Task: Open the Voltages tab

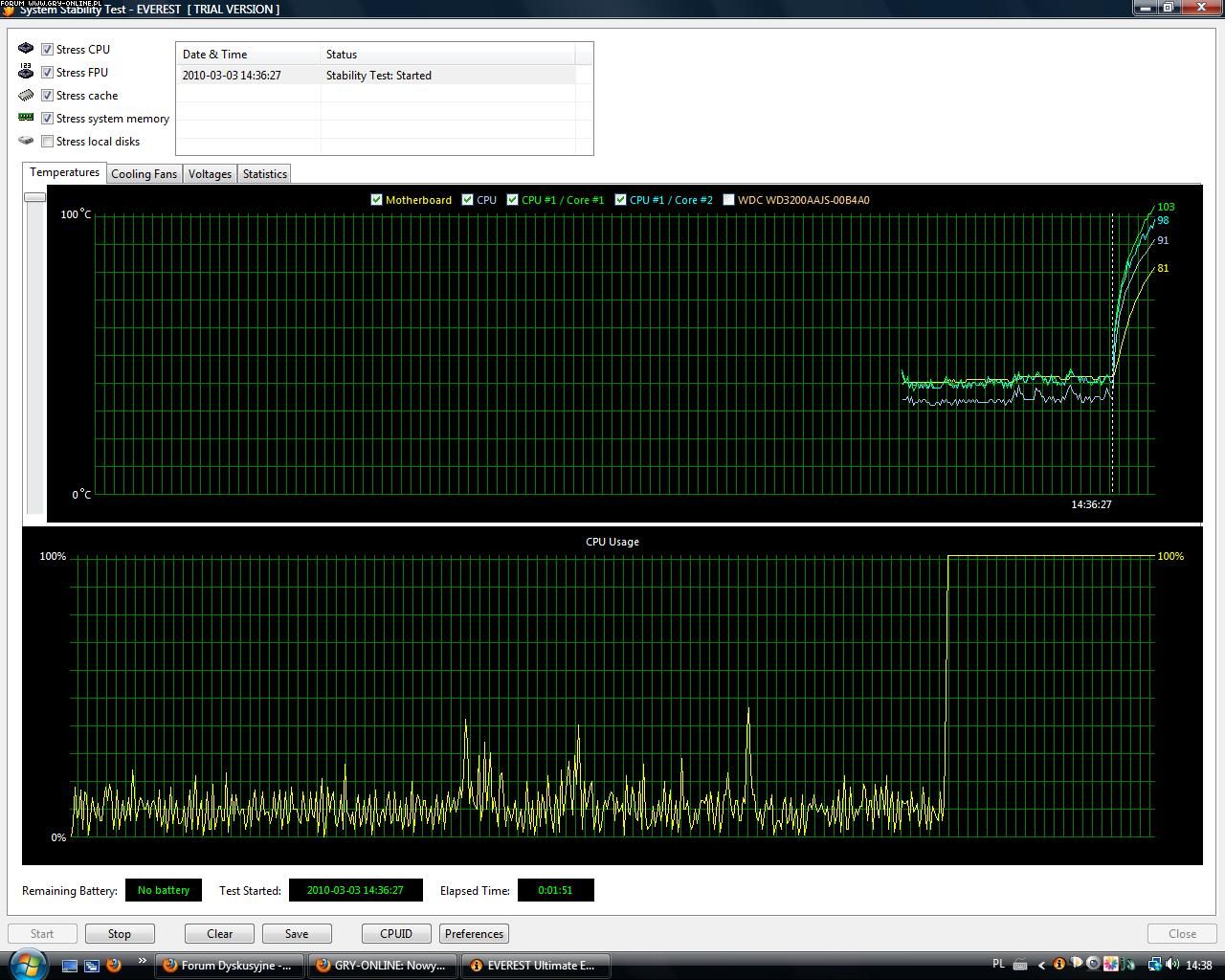Action: point(210,174)
